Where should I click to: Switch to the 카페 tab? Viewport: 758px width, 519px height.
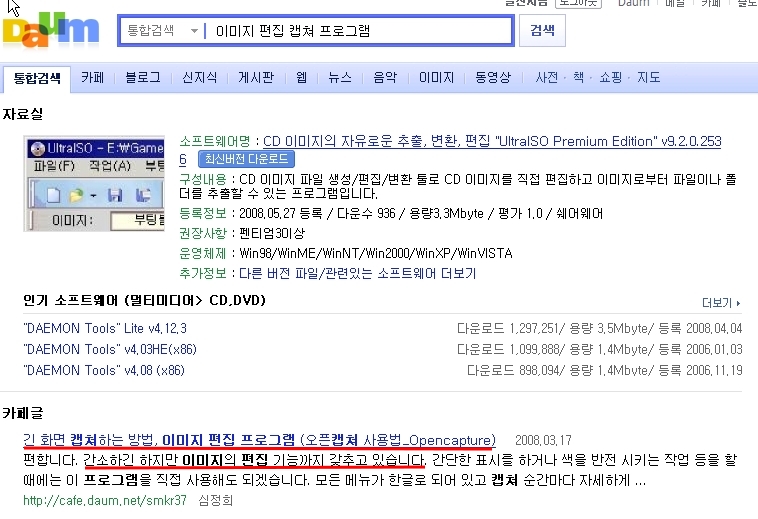(92, 77)
